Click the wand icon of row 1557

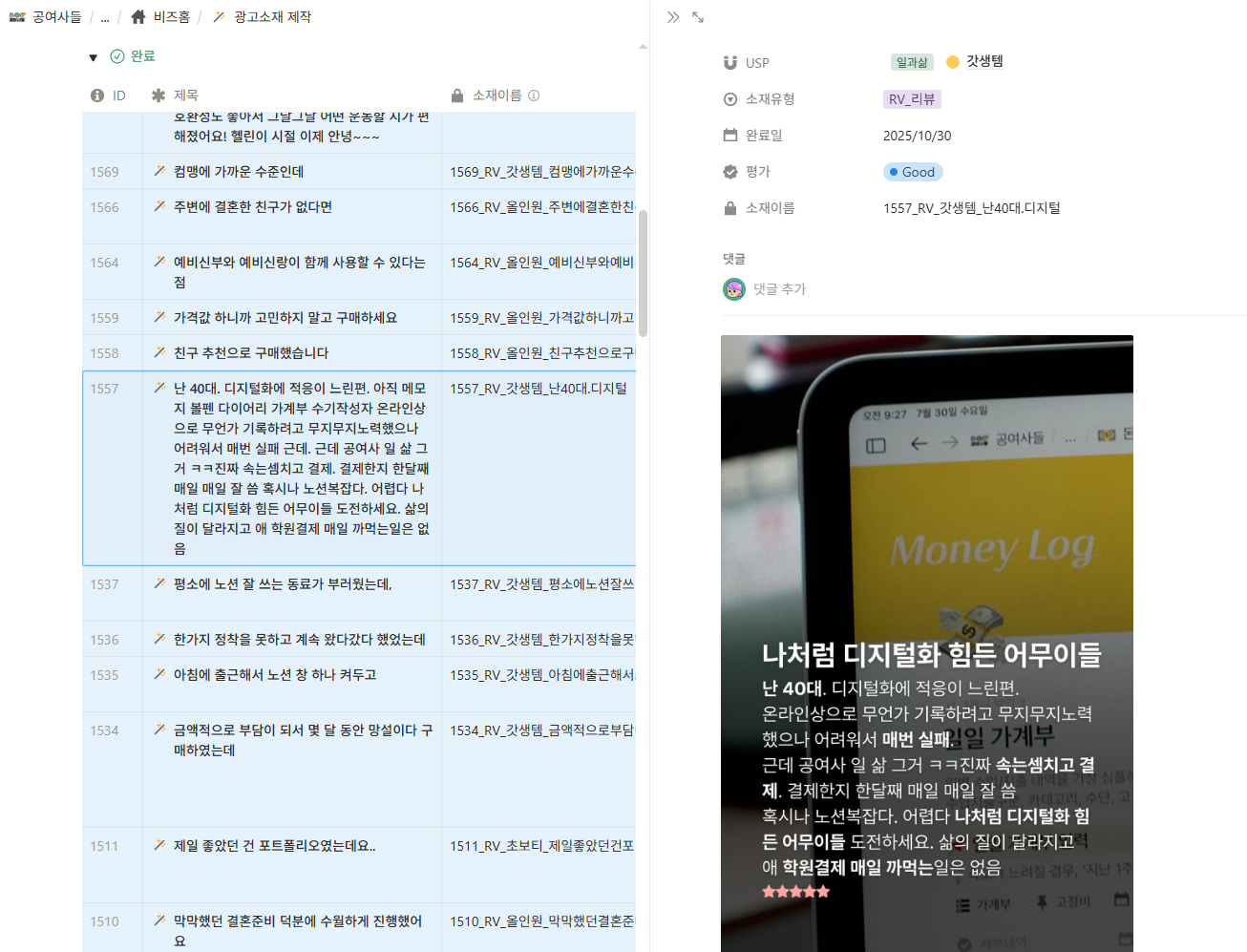[x=159, y=388]
